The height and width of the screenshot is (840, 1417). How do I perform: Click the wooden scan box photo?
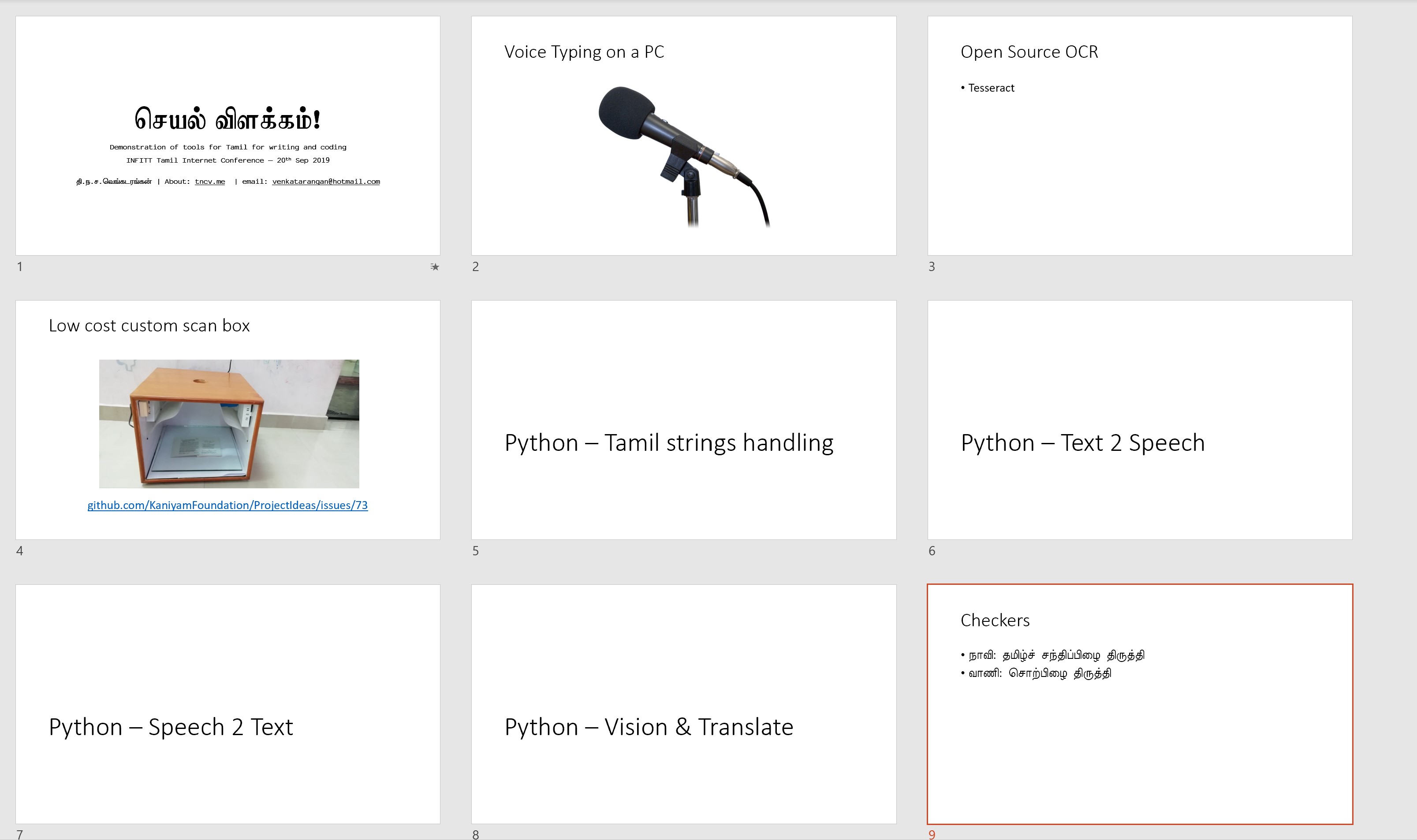coord(229,424)
